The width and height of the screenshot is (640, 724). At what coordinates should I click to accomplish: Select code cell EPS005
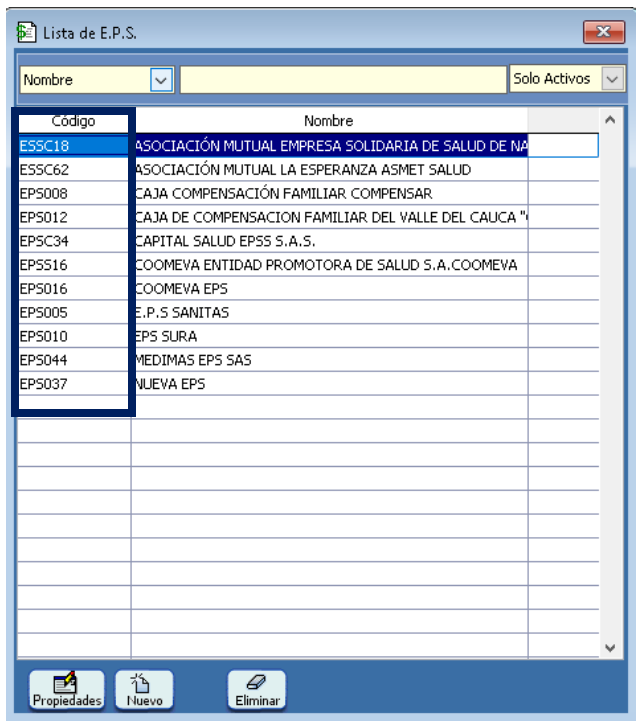(73, 313)
